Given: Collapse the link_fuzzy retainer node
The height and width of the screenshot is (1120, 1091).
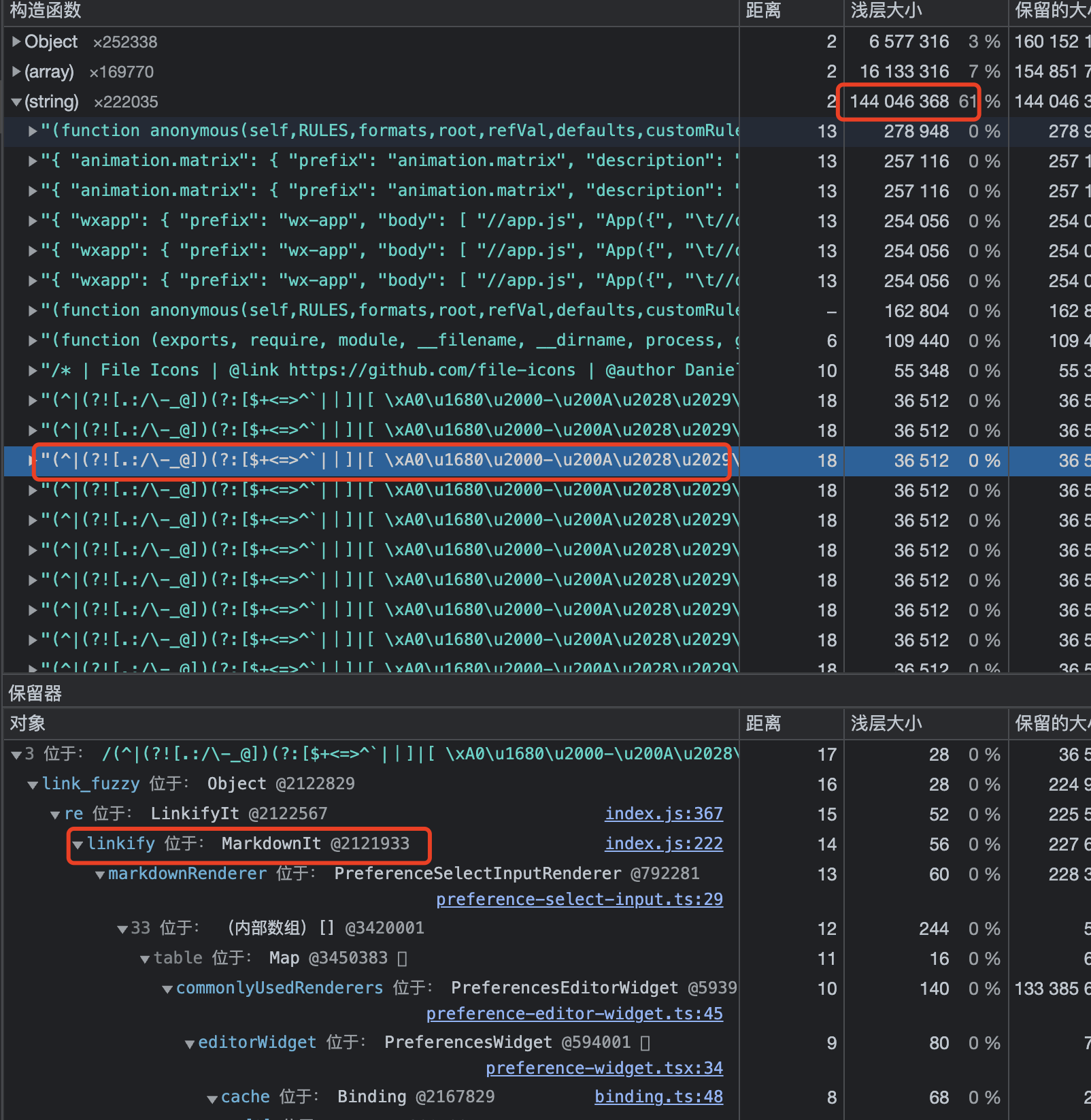Looking at the screenshot, I should pos(32,783).
